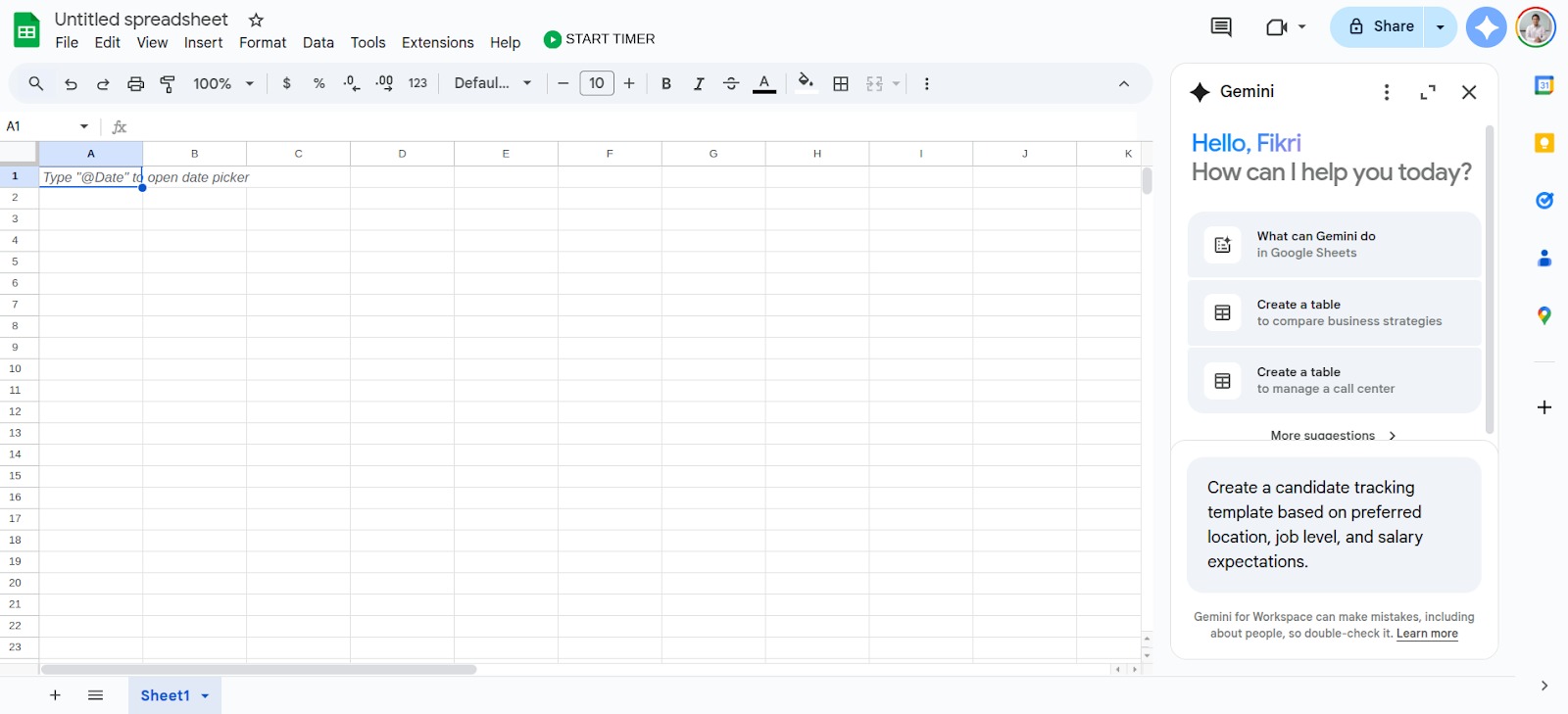Image resolution: width=1568 pixels, height=714 pixels.
Task: Open the Extensions menu
Action: 437,43
